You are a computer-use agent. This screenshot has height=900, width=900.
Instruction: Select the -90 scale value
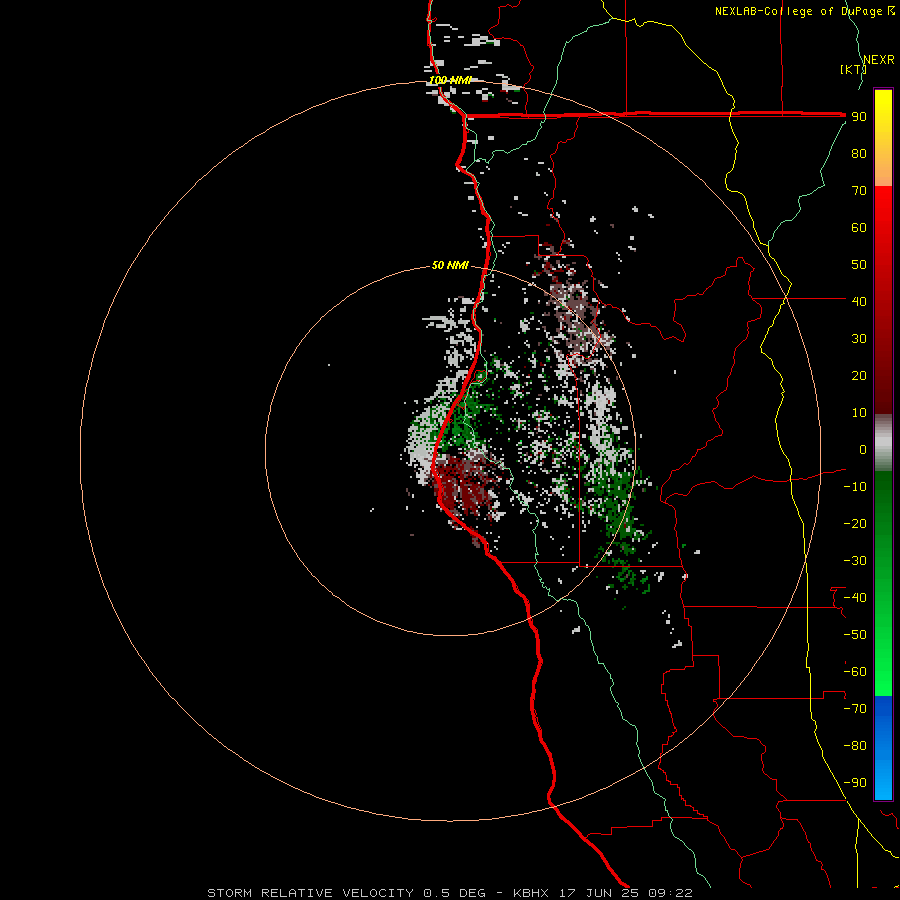pyautogui.click(x=855, y=782)
